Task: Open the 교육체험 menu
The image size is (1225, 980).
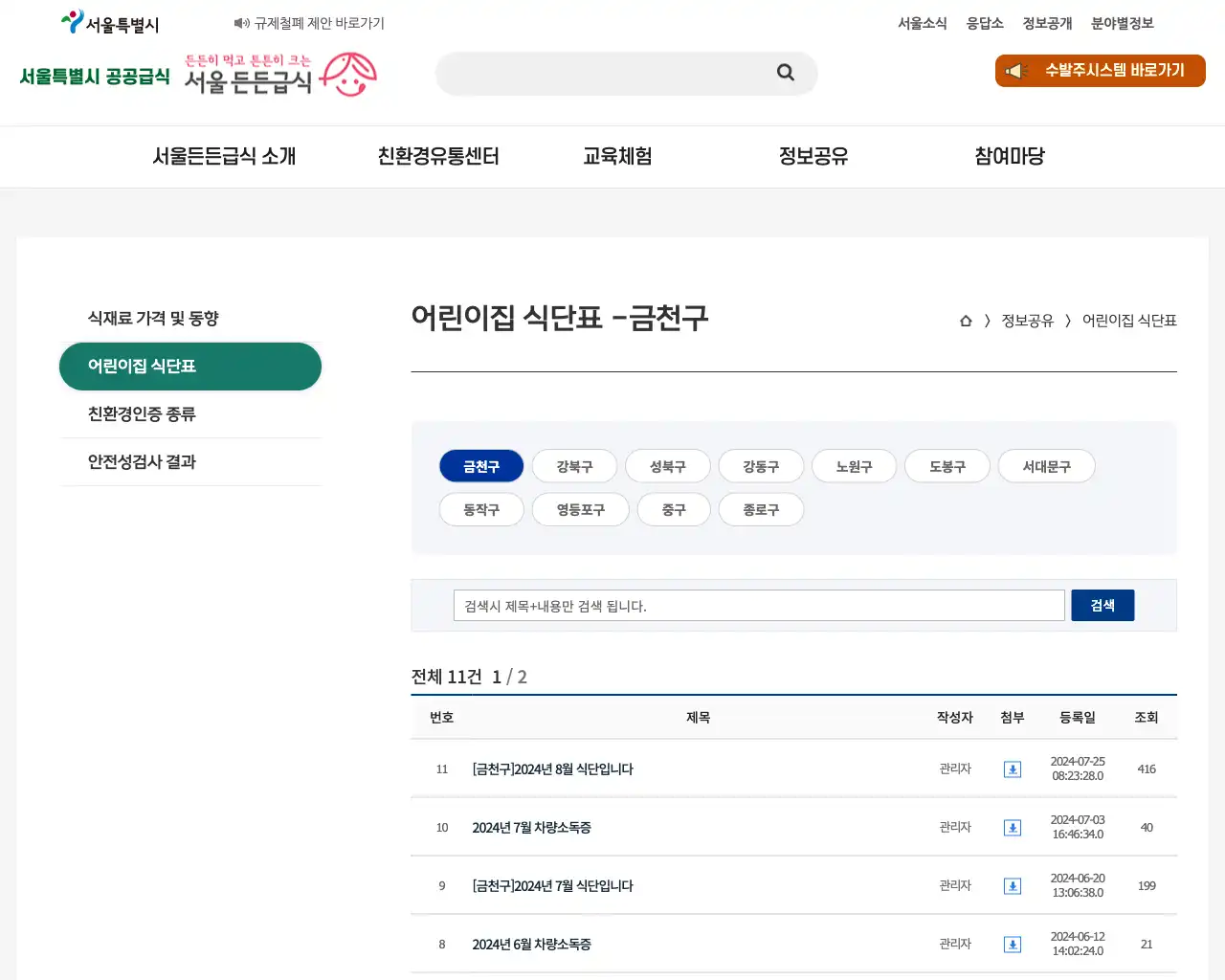Action: tap(617, 156)
